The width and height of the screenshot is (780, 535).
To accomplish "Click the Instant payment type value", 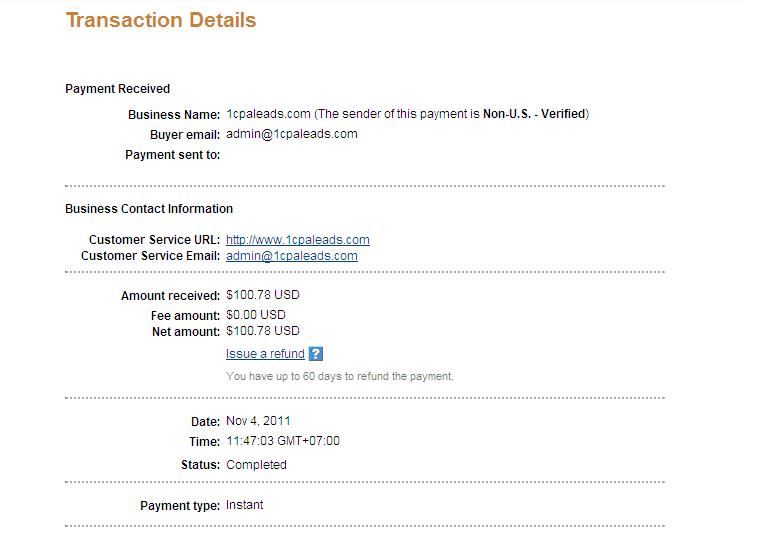I will (x=245, y=505).
